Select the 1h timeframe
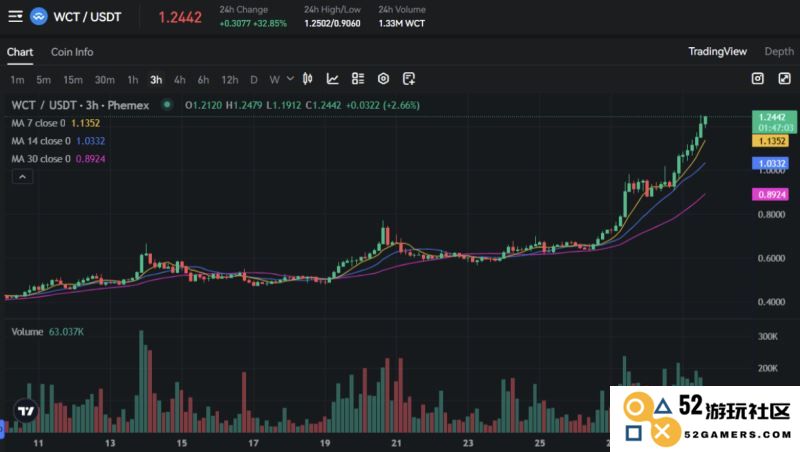Screen dimensions: 800x452 click(x=133, y=80)
